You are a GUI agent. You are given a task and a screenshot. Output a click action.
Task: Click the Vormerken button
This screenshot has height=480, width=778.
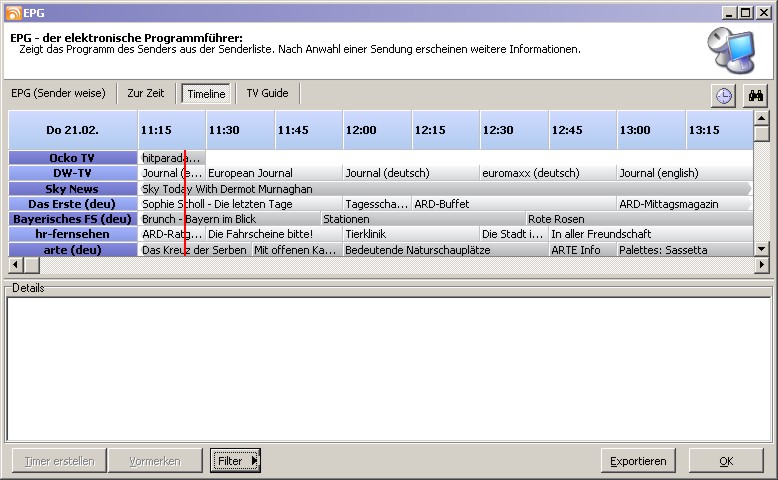tap(155, 461)
